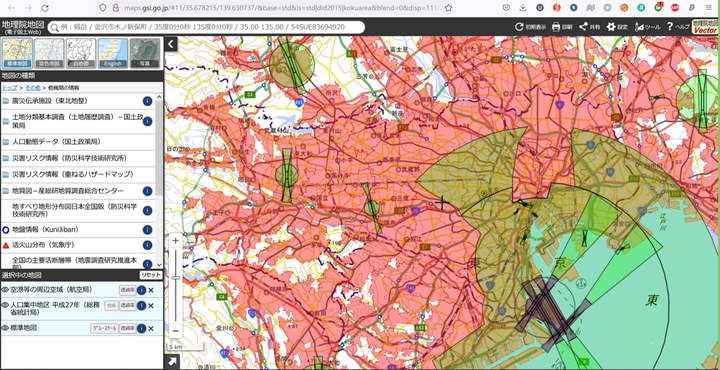The width and height of the screenshot is (720, 370).
Task: Click その他 breadcrumb link
Action: (32, 87)
